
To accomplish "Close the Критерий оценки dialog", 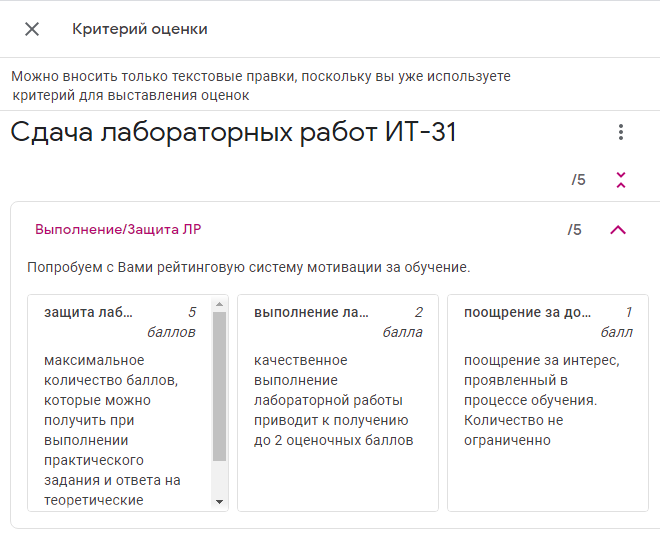I will [32, 29].
